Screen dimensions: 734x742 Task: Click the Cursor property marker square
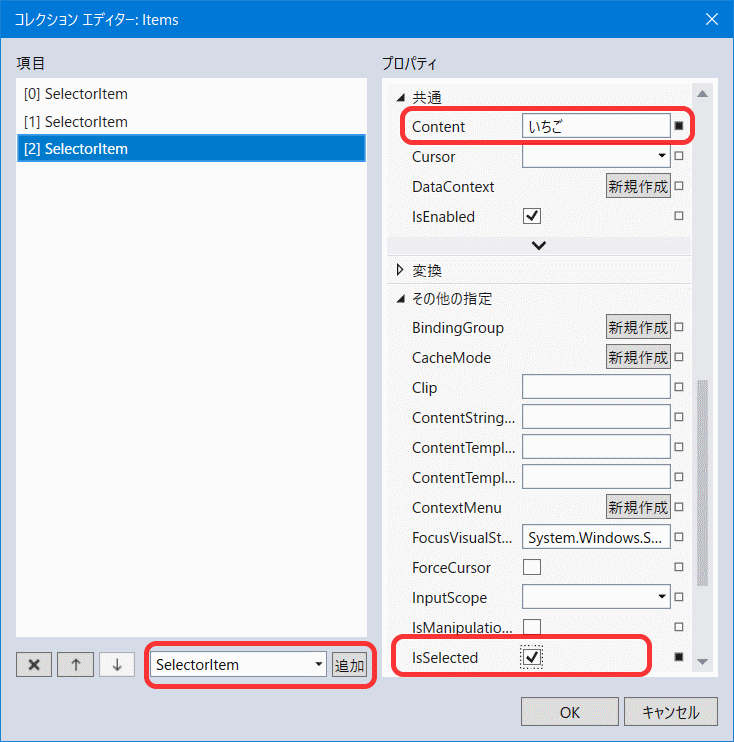point(679,156)
